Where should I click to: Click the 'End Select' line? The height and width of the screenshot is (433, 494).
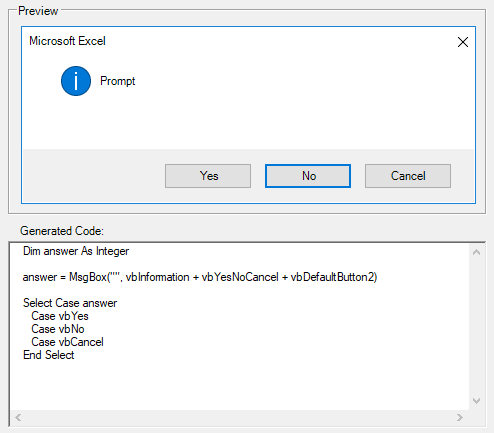(49, 355)
